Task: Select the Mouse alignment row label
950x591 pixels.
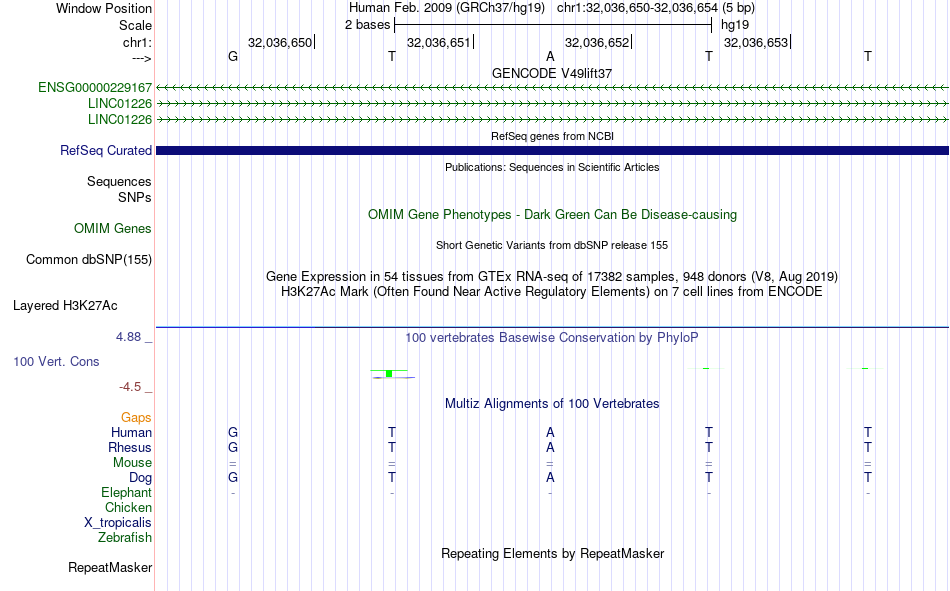Action: [132, 462]
